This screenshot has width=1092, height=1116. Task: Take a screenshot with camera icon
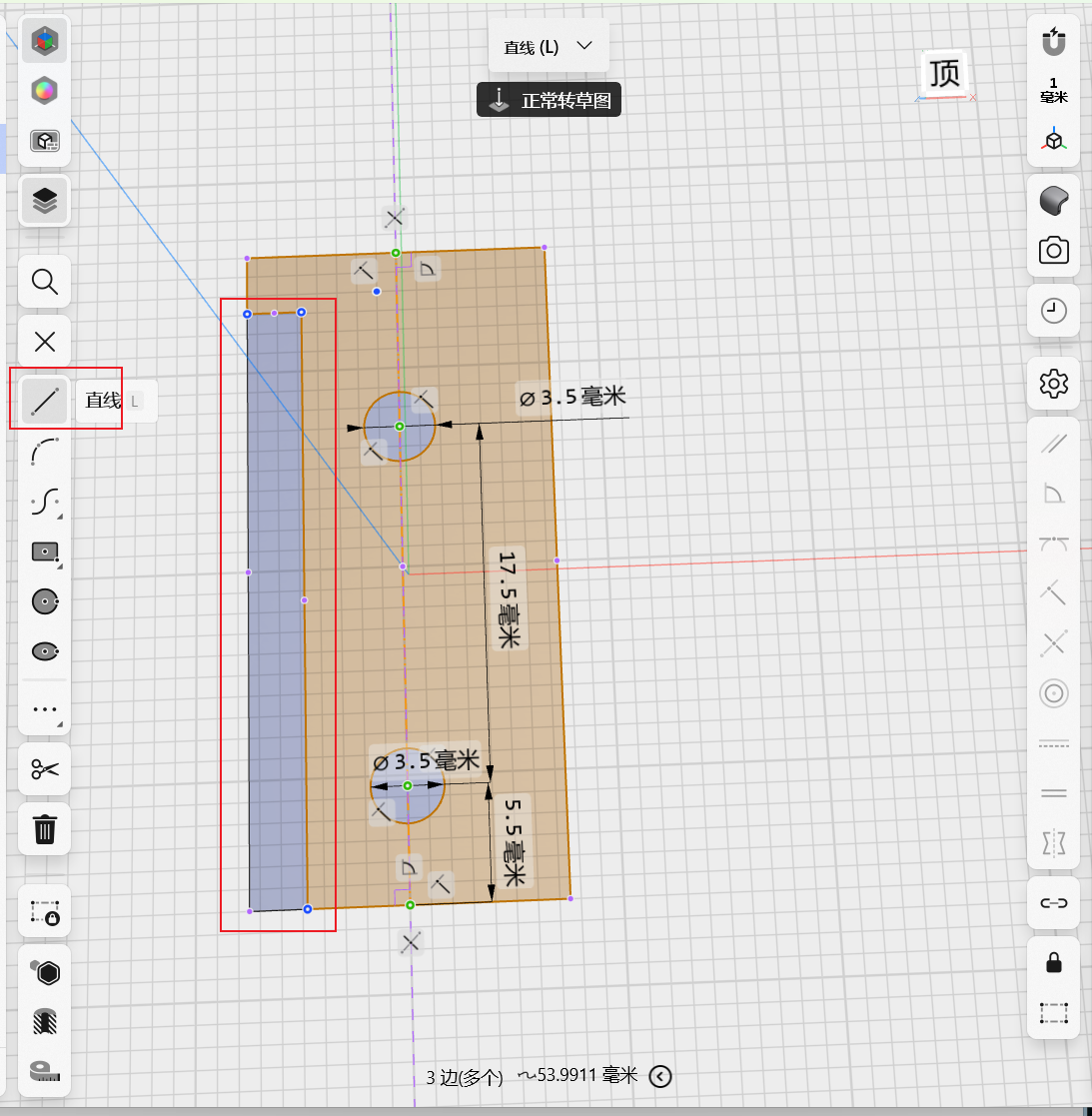click(x=1054, y=251)
